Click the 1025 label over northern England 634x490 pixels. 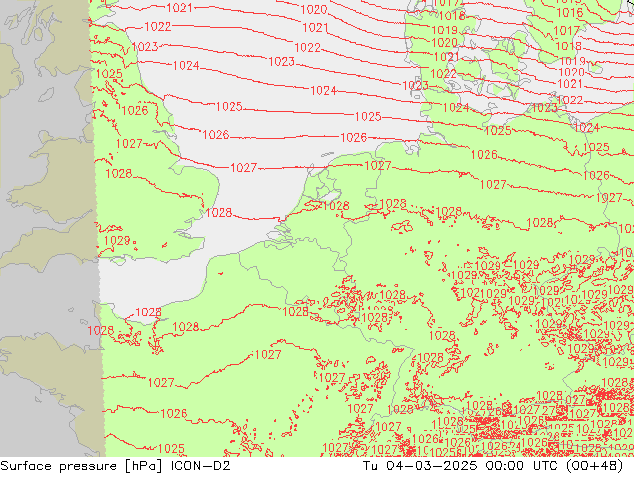tap(109, 74)
